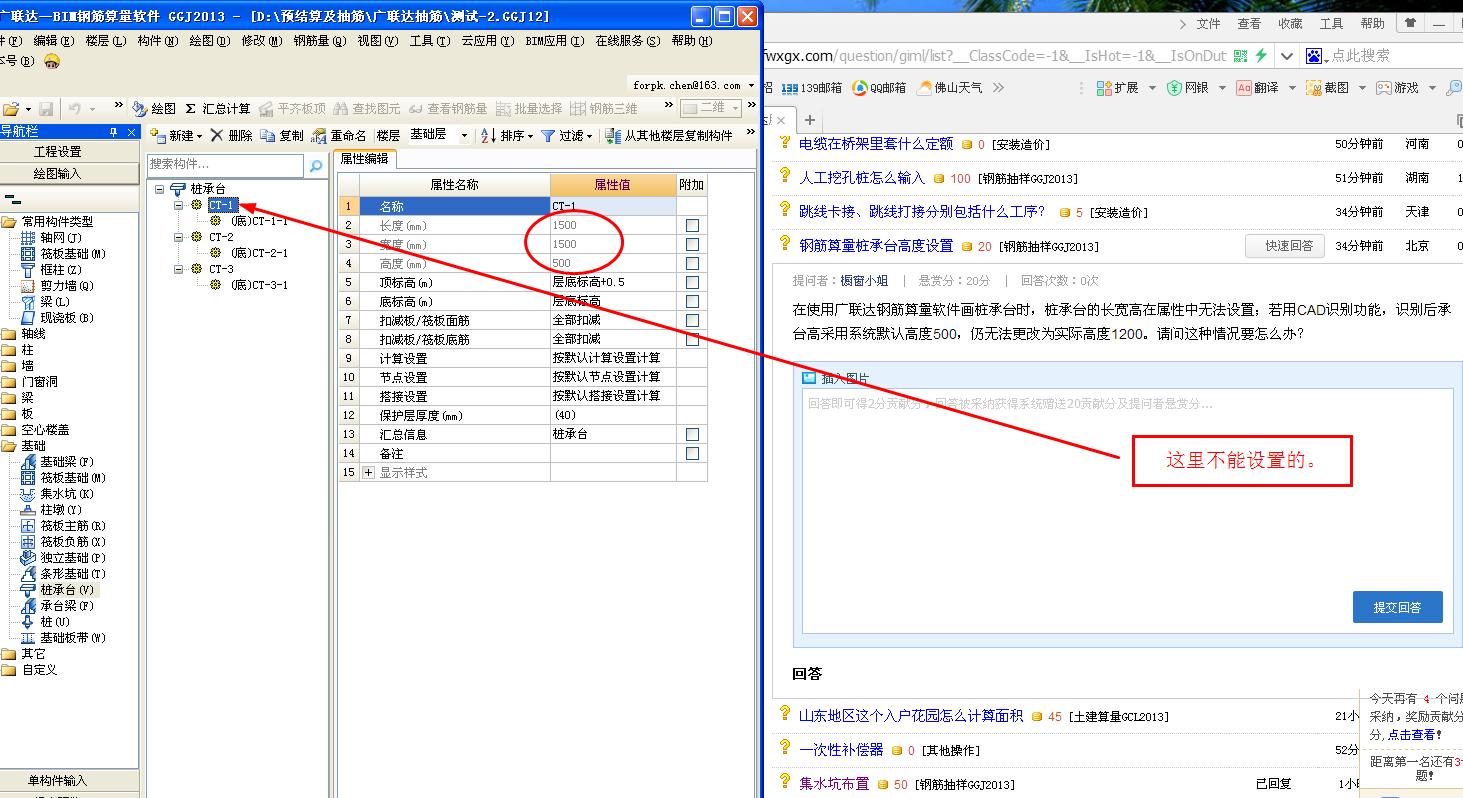Click 复制 copy component button
The width and height of the screenshot is (1463, 798).
[282, 135]
